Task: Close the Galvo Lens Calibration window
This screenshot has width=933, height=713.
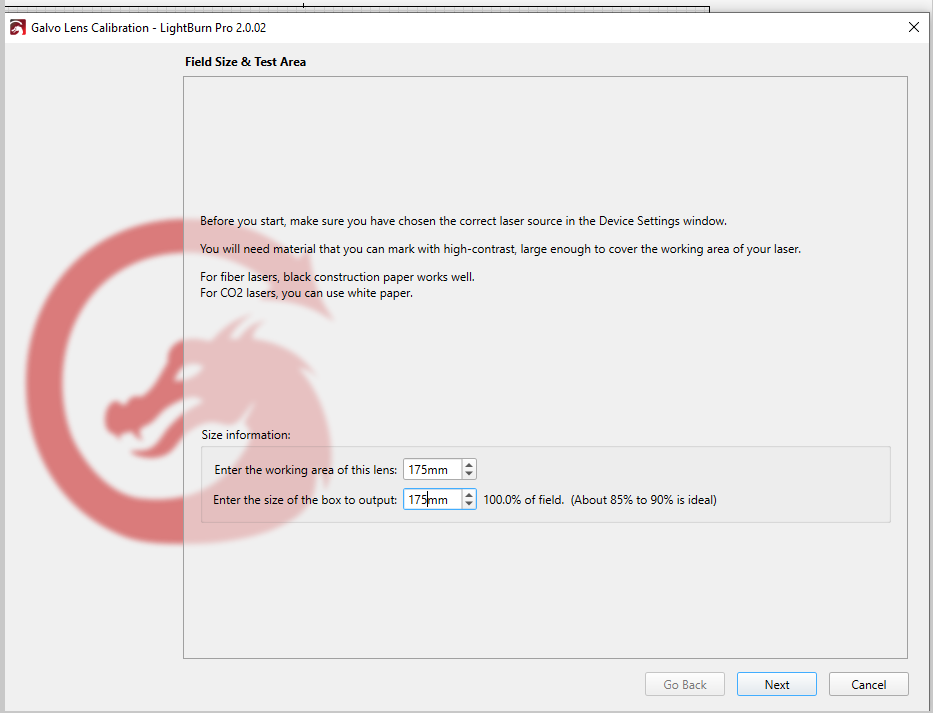Action: click(913, 27)
